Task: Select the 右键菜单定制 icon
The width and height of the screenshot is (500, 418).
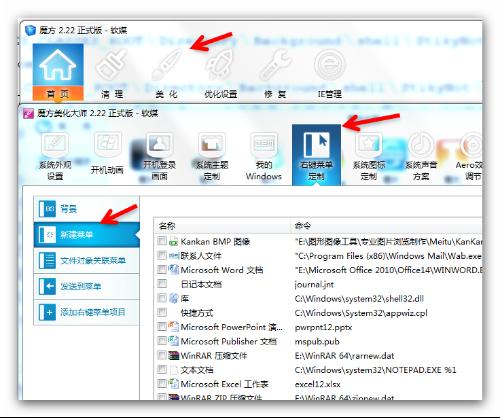Action: coord(316,155)
